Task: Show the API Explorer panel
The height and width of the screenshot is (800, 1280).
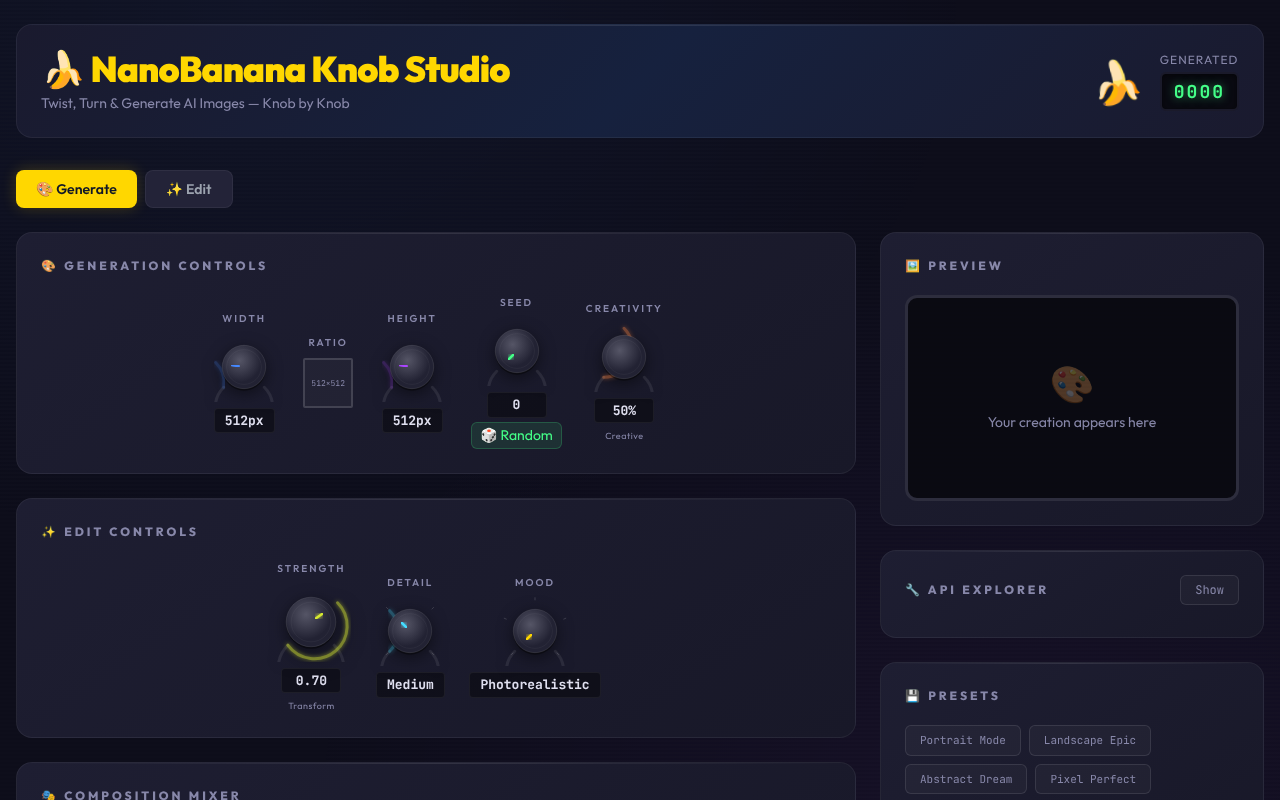Action: click(1209, 590)
